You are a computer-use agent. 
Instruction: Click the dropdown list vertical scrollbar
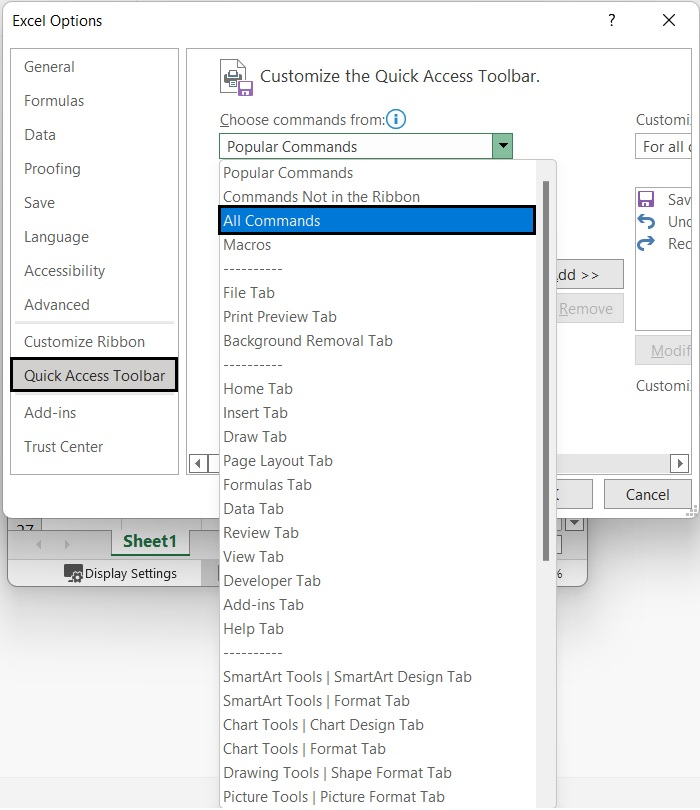tap(546, 370)
